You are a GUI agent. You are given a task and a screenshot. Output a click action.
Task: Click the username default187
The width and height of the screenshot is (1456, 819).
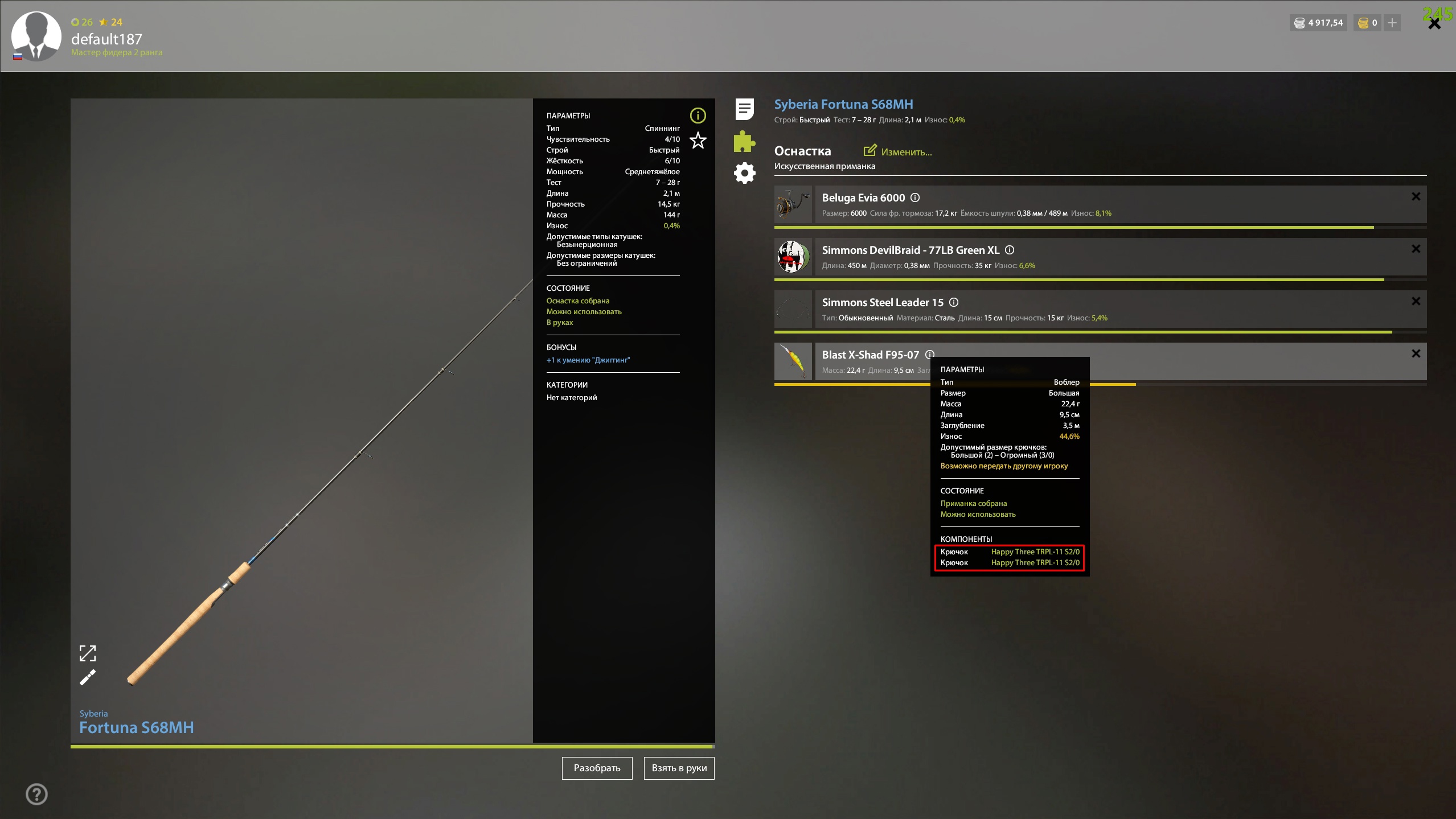(x=106, y=39)
